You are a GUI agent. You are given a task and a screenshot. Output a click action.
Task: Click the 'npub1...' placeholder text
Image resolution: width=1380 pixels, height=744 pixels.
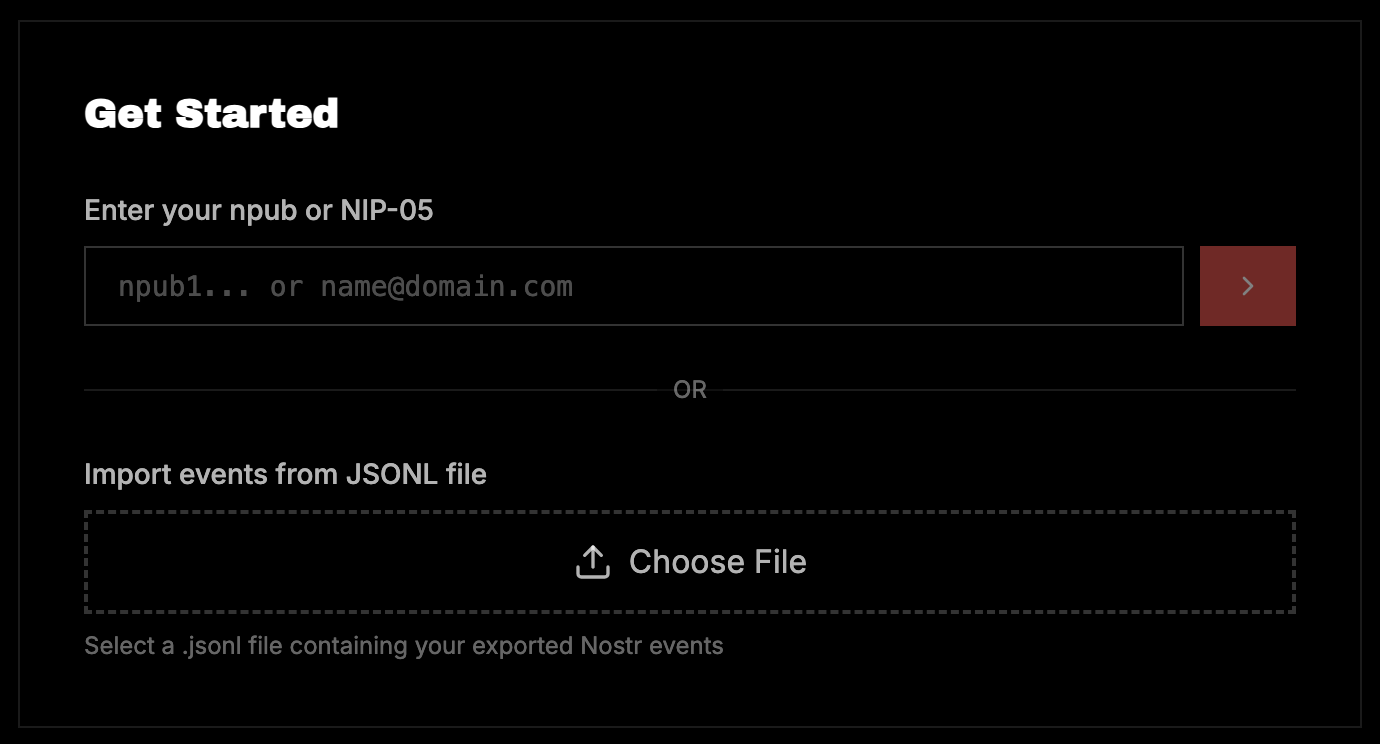pos(185,287)
